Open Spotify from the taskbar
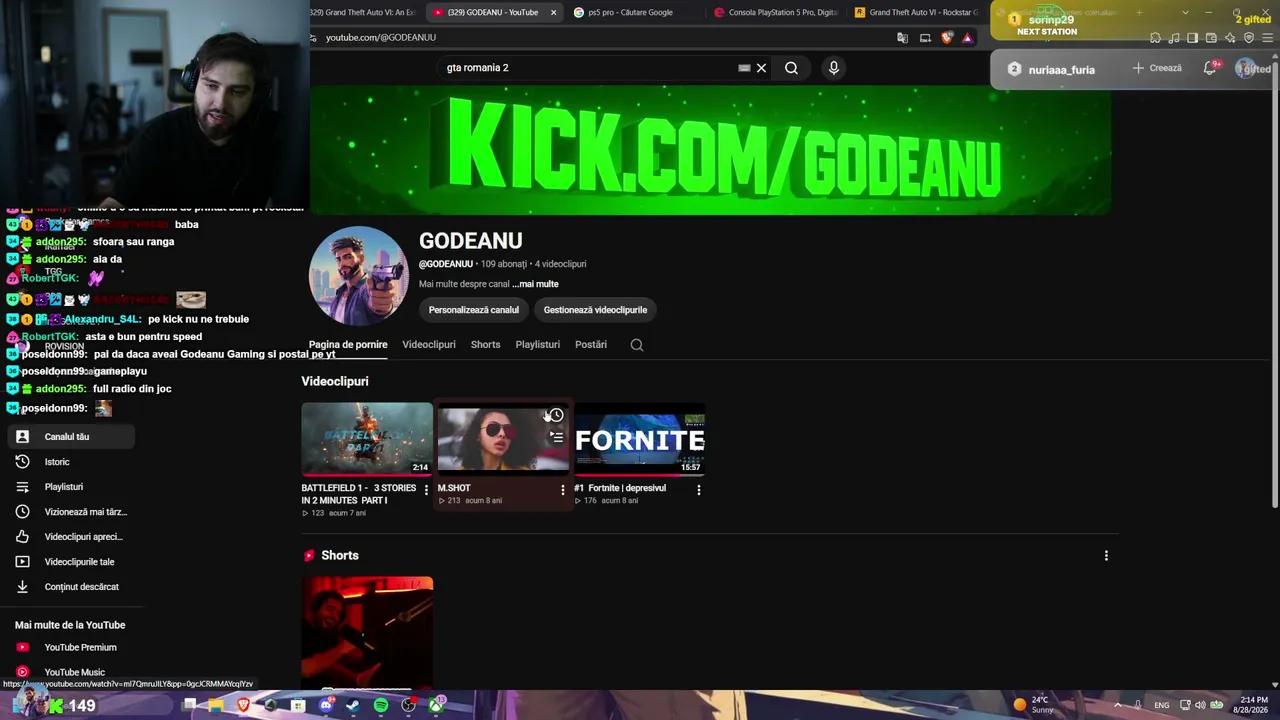The image size is (1280, 720). 381,705
